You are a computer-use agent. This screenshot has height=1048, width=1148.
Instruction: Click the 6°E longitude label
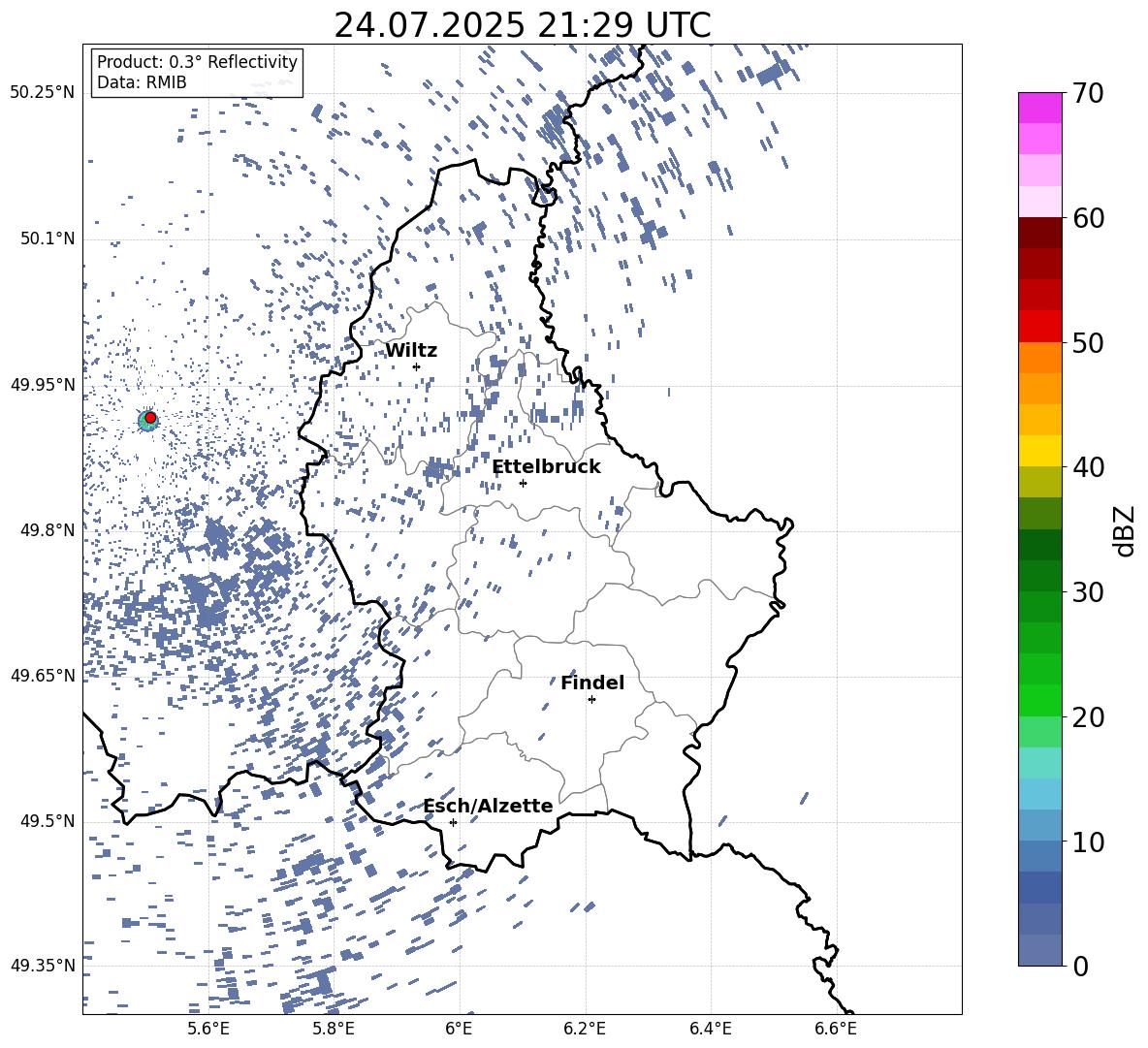click(x=459, y=1029)
